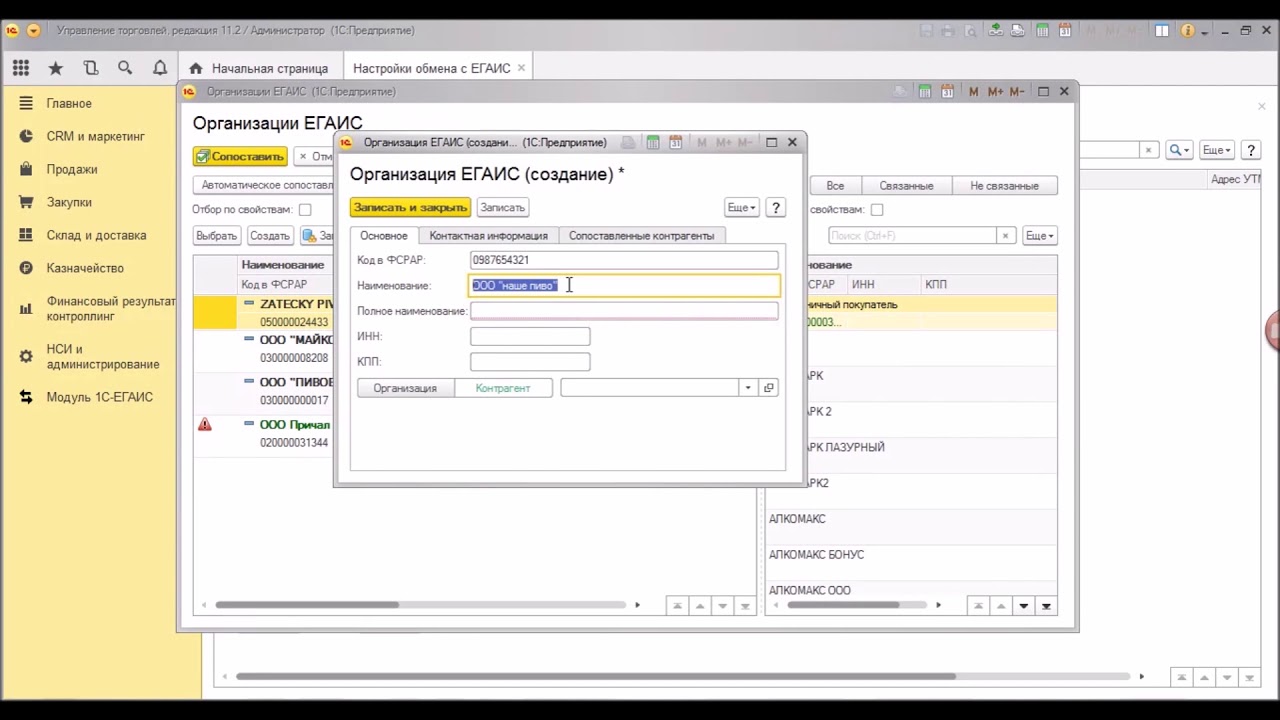Click Сопоставить button
Viewport: 1280px width, 720px height.
point(240,156)
